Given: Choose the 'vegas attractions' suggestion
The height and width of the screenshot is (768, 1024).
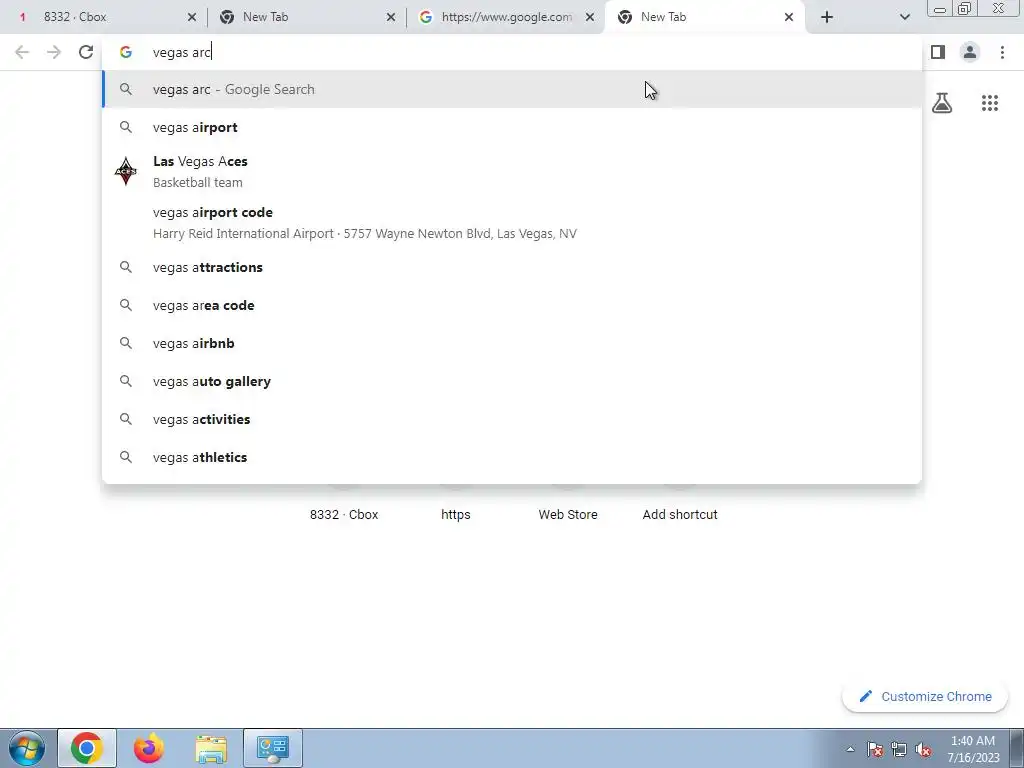Looking at the screenshot, I should (x=512, y=267).
